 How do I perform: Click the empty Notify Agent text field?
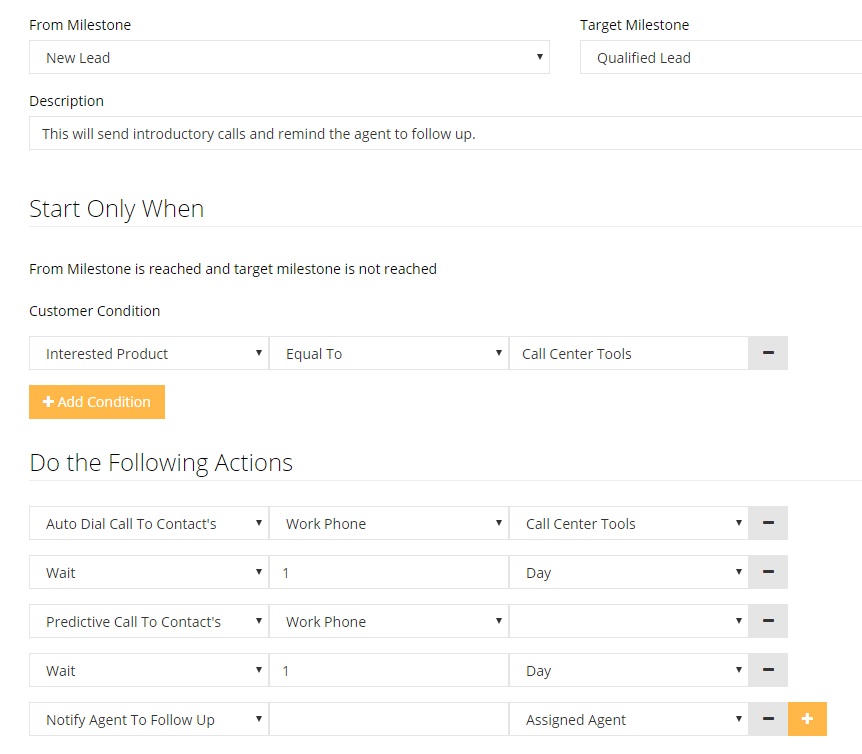(389, 719)
